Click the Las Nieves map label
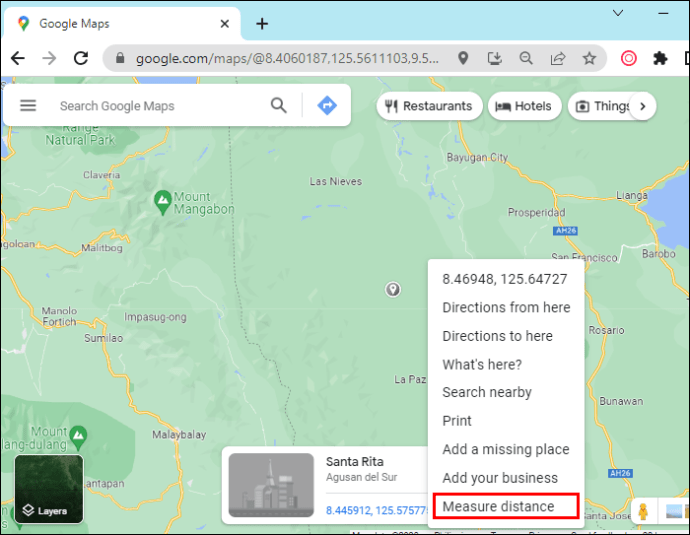This screenshot has height=535, width=690. click(x=336, y=181)
